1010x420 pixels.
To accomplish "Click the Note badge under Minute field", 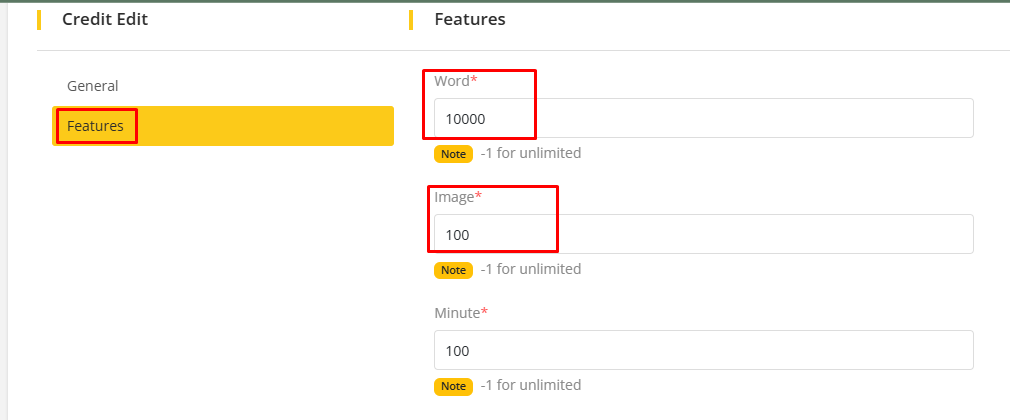I will pyautogui.click(x=453, y=386).
